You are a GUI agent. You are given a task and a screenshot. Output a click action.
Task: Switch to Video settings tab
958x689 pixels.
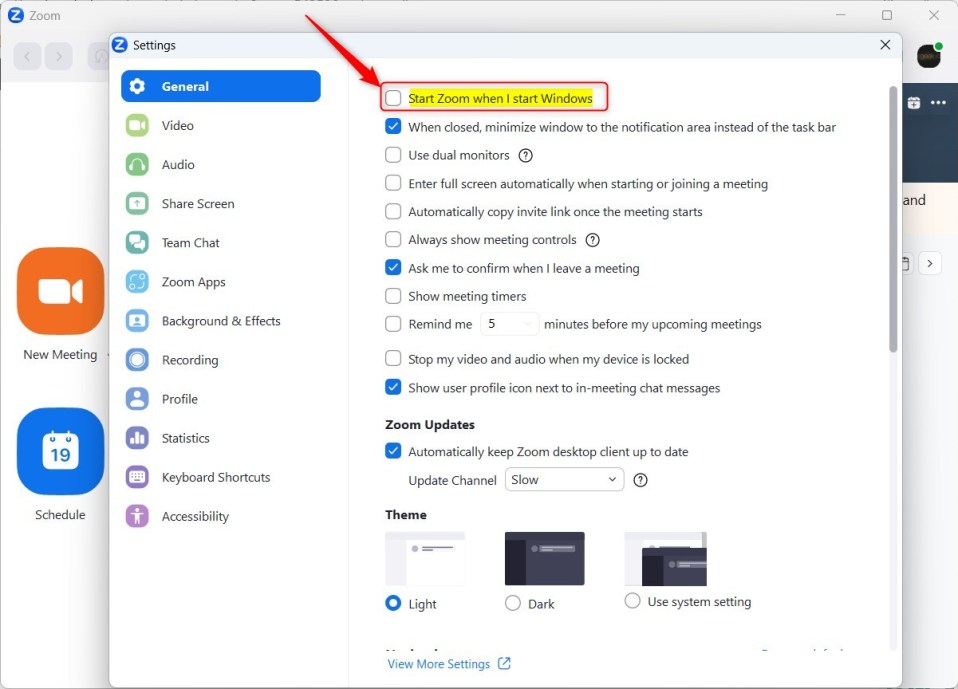[x=221, y=126]
